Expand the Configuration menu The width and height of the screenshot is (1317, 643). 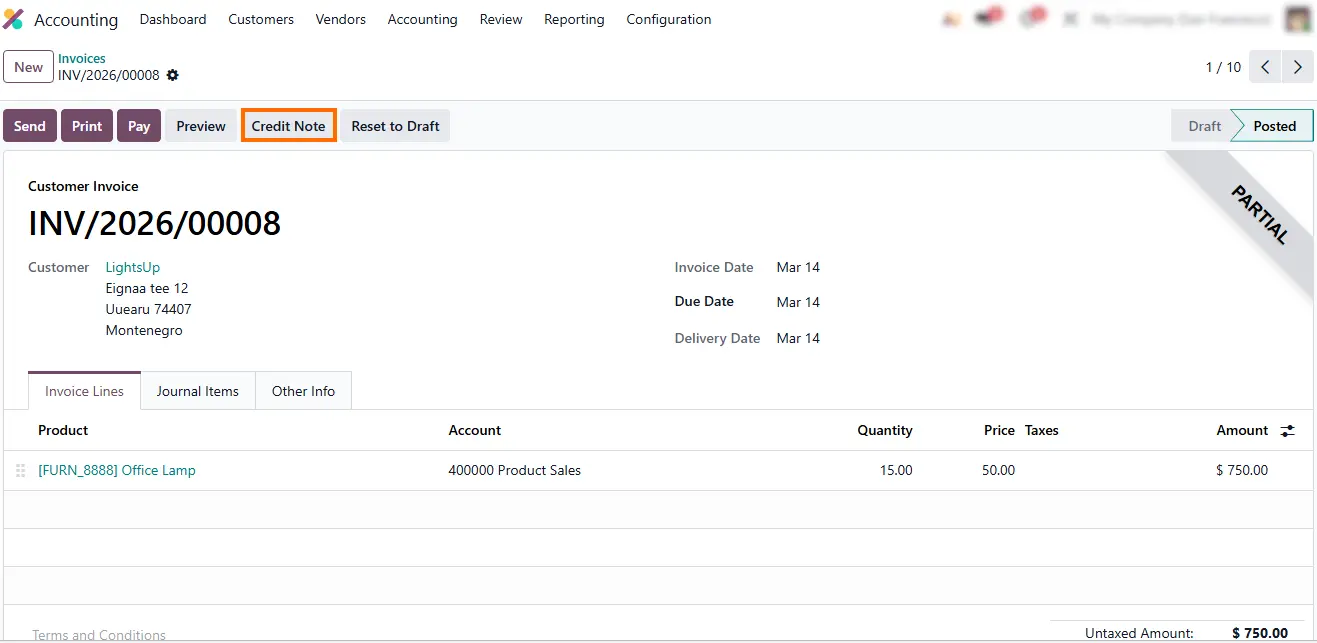(x=668, y=19)
